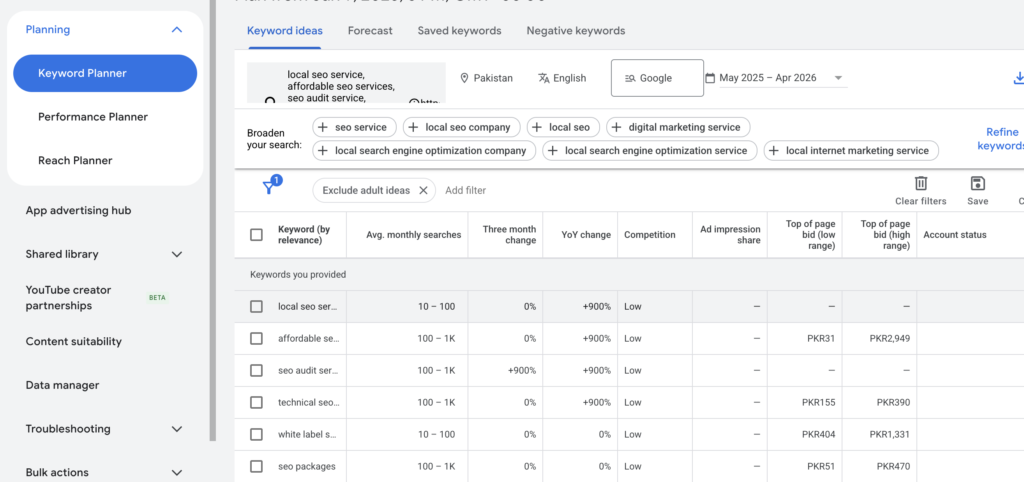The image size is (1024, 482).
Task: Click the Save floppy disk icon
Action: pos(977,183)
